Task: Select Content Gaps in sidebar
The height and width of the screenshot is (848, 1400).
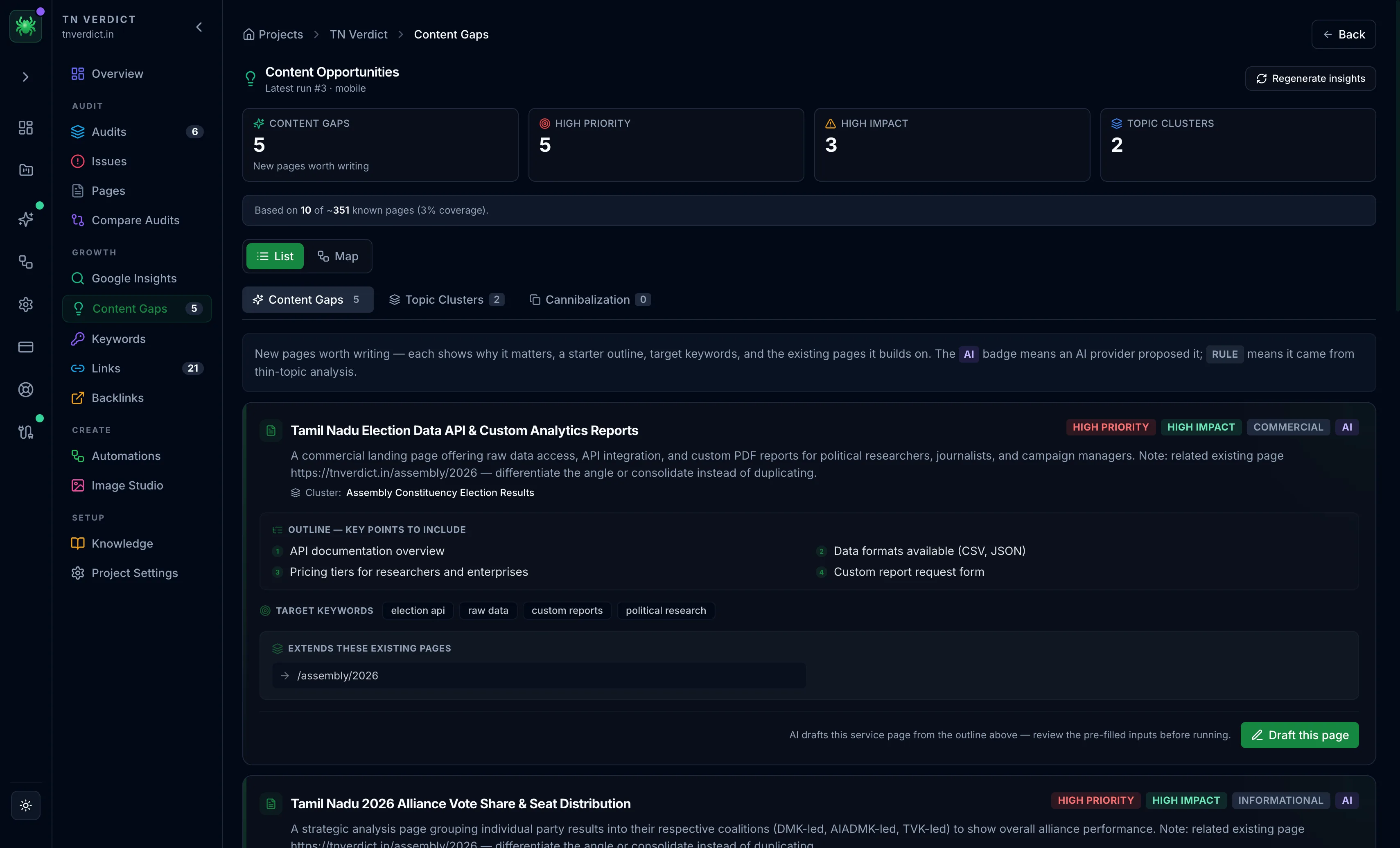Action: 136,309
